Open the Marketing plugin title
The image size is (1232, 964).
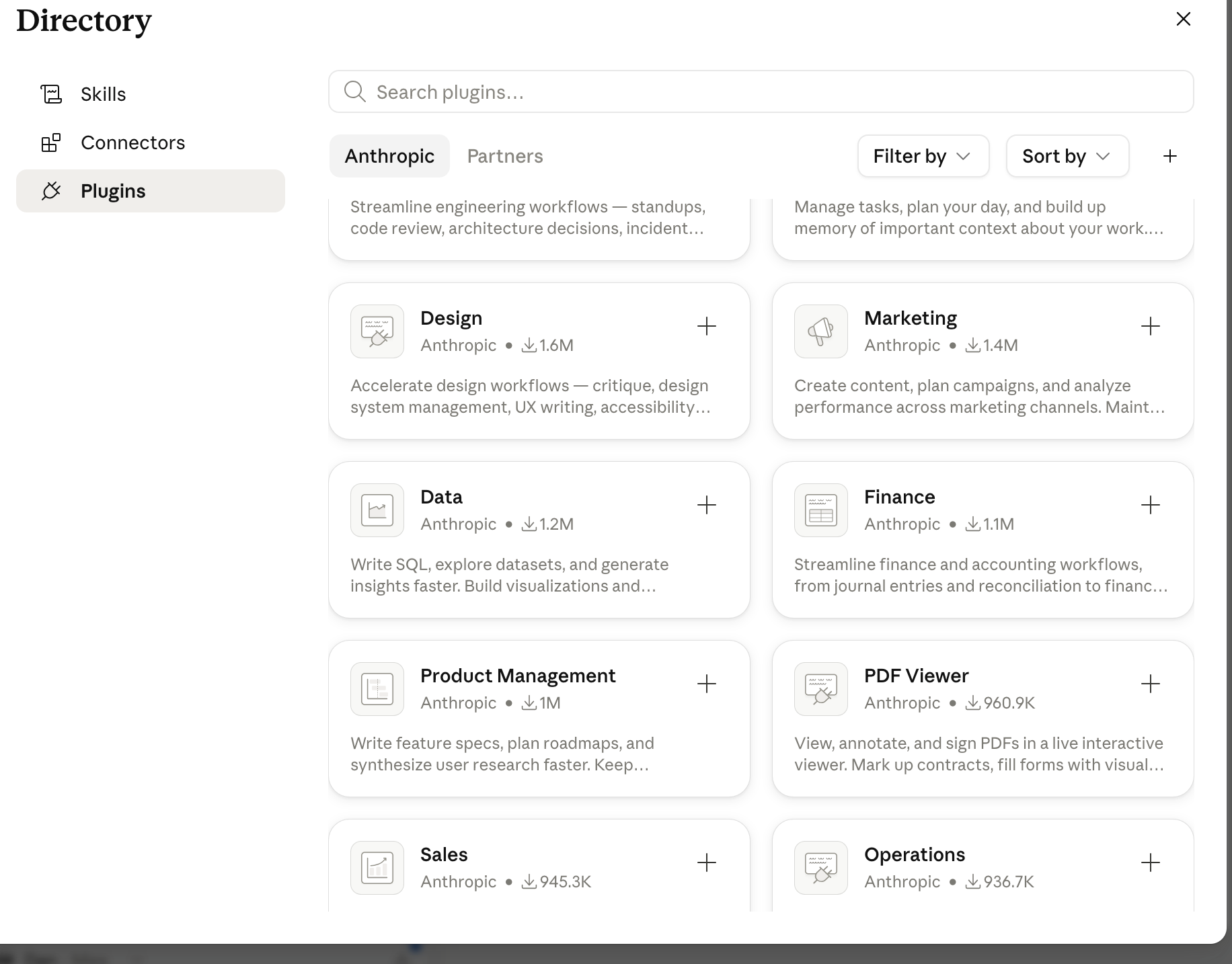(x=911, y=318)
